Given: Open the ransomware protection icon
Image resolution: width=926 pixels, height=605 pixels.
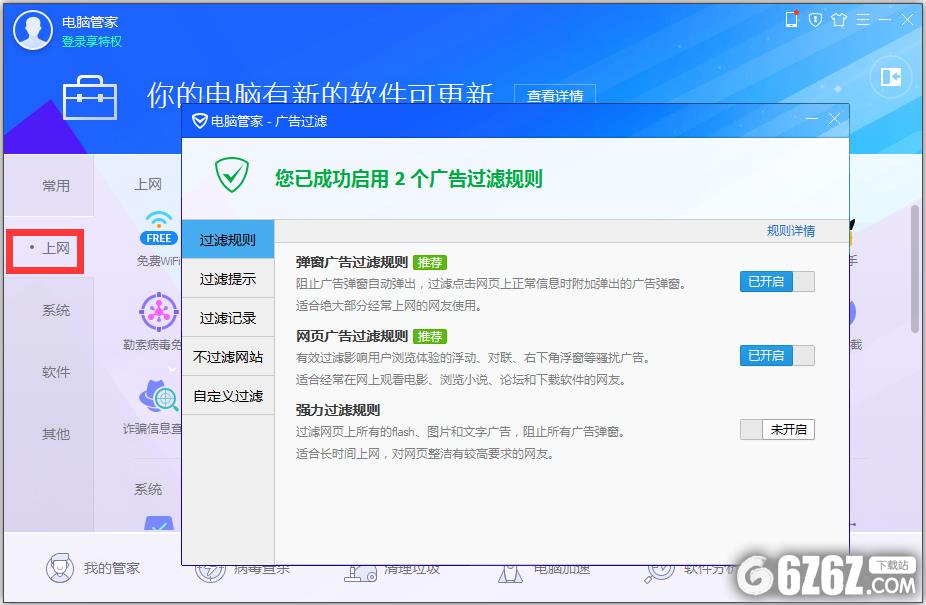Looking at the screenshot, I should [158, 311].
